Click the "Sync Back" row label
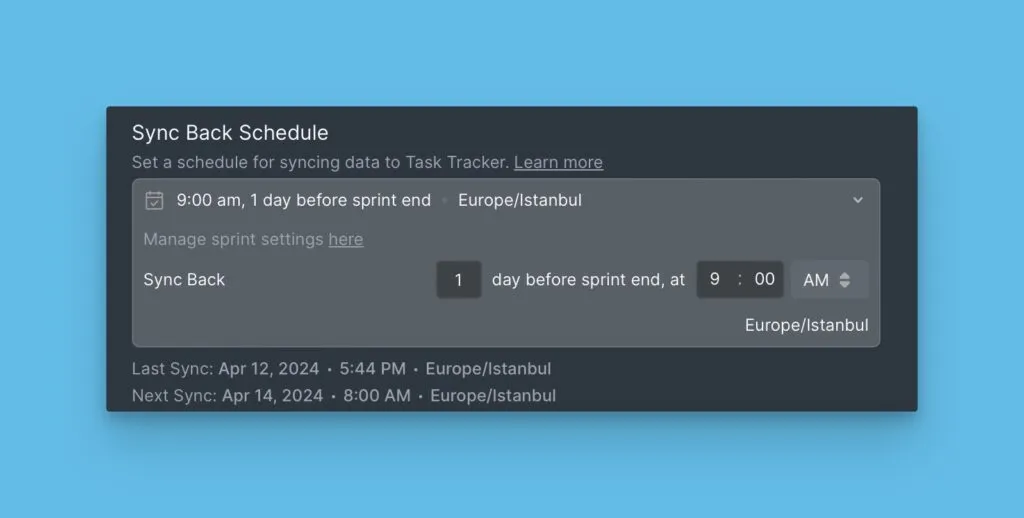The image size is (1024, 518). (x=184, y=280)
